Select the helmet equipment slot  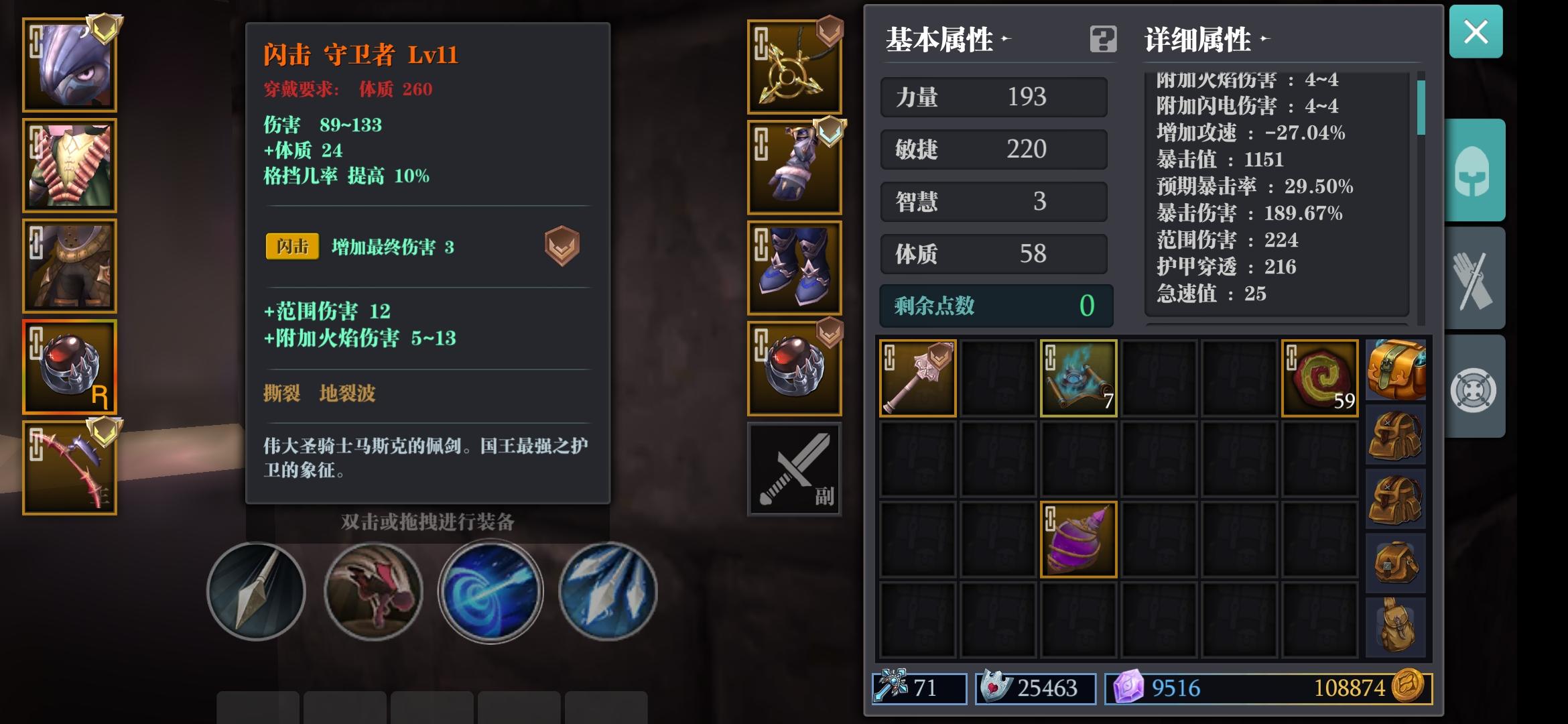(70, 65)
